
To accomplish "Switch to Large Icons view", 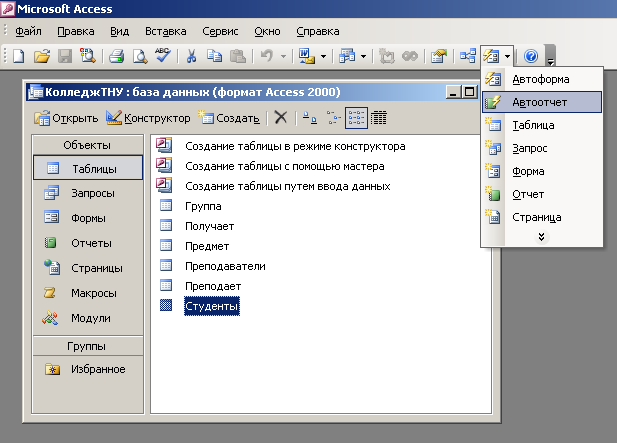I will [x=310, y=118].
